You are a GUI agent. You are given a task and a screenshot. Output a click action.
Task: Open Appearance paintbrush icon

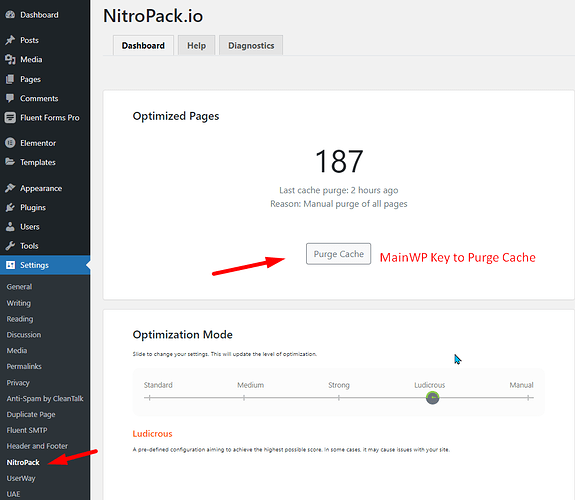pos(10,188)
